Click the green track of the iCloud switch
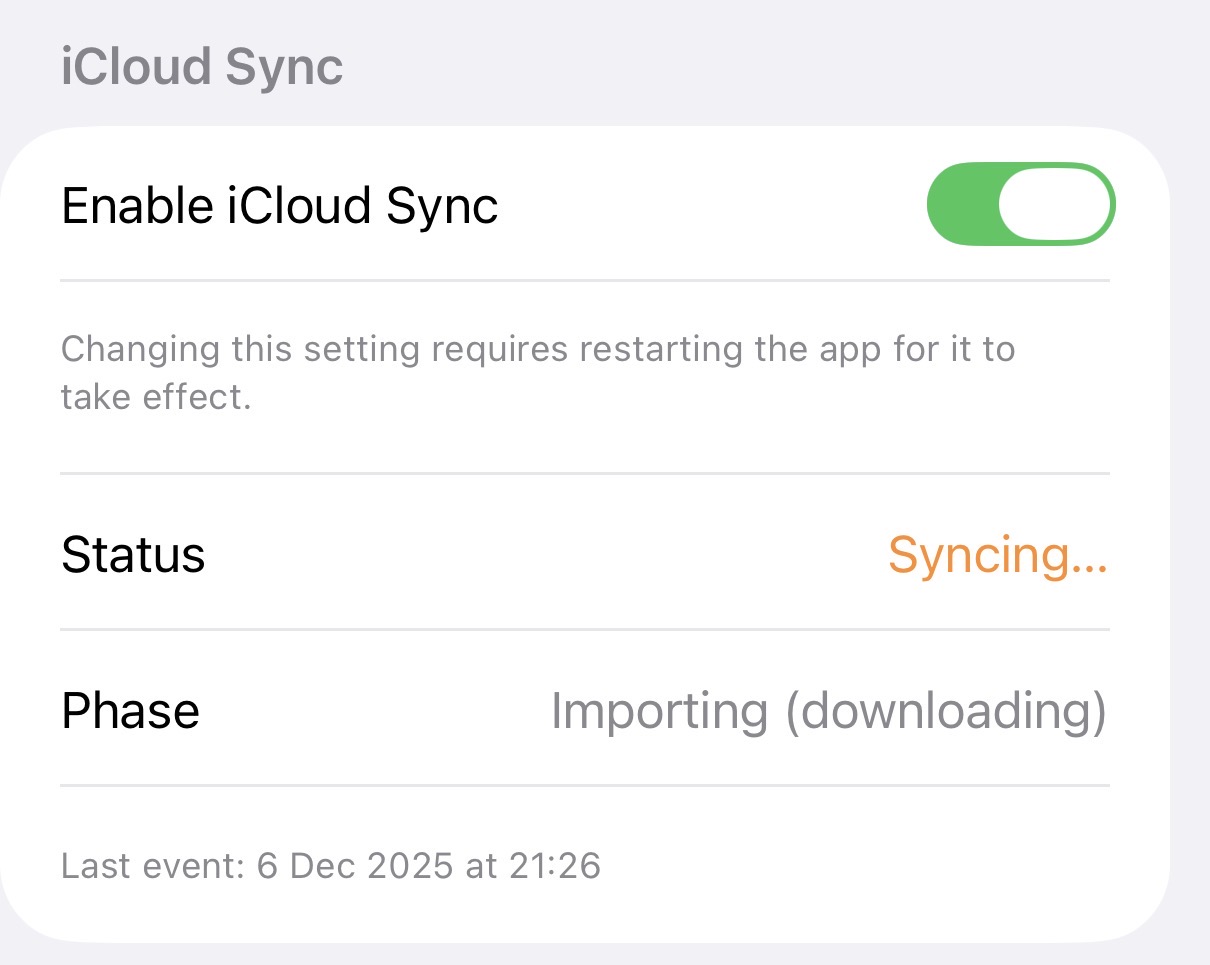The height and width of the screenshot is (965, 1210). point(962,205)
